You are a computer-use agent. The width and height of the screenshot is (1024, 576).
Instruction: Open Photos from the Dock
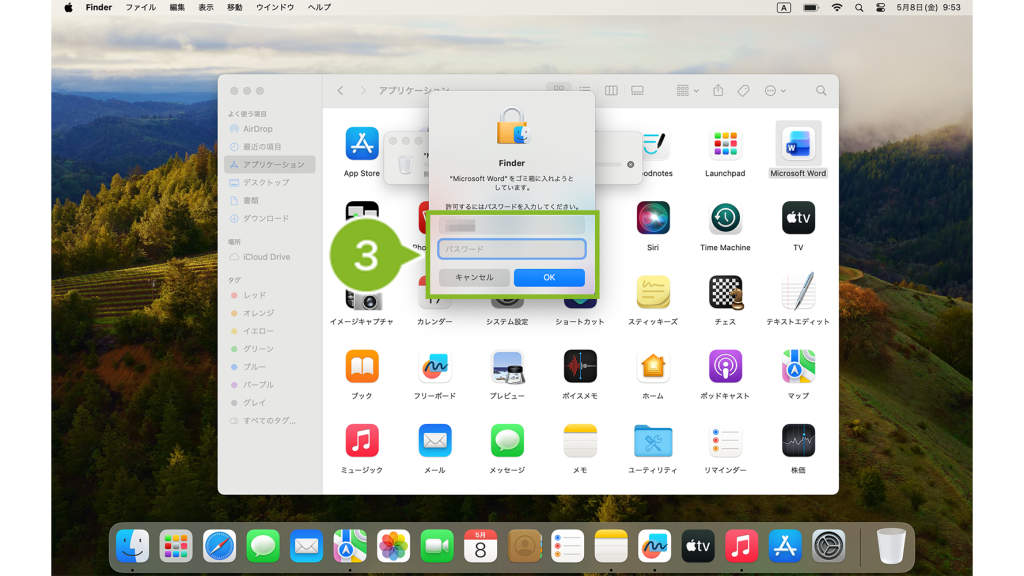point(393,546)
